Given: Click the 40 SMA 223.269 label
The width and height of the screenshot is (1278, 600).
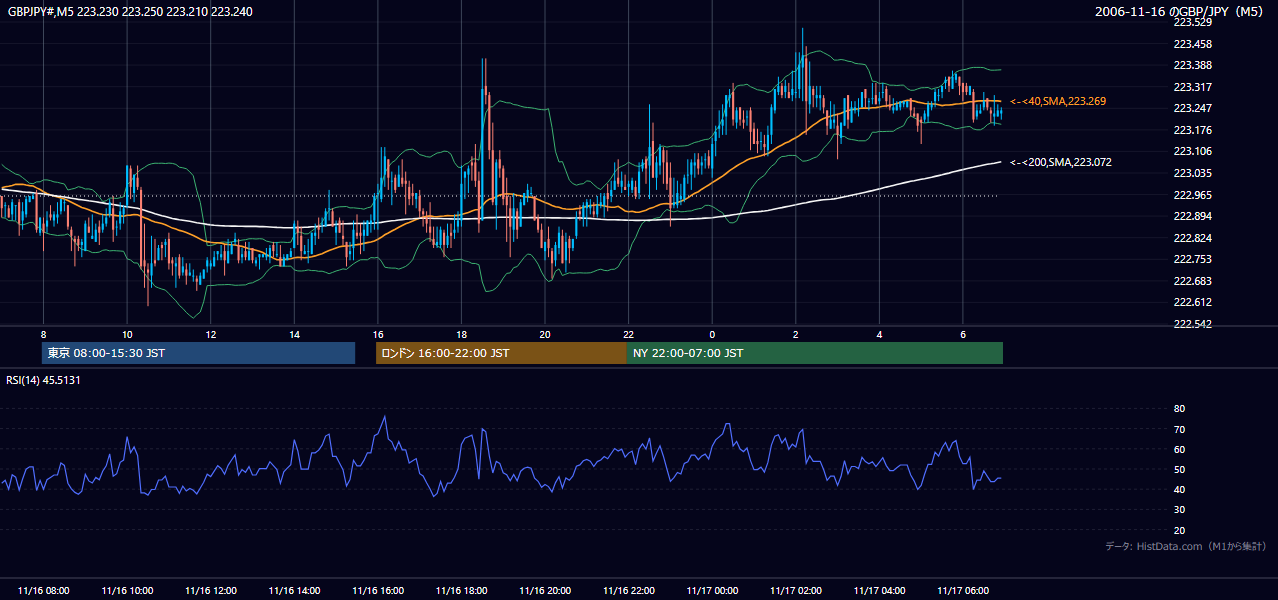Looking at the screenshot, I should 1058,102.
